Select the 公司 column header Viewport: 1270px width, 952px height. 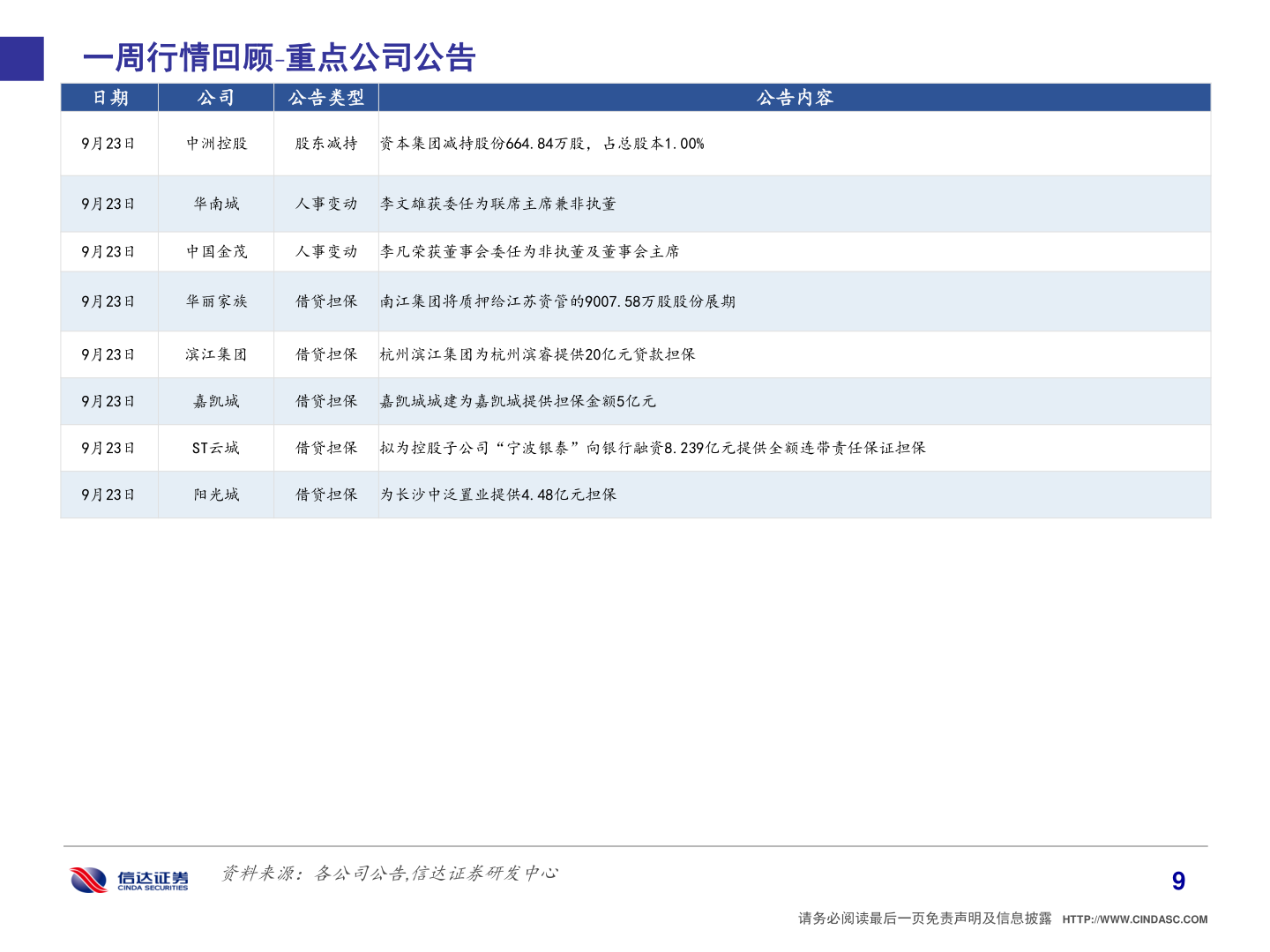coord(215,98)
